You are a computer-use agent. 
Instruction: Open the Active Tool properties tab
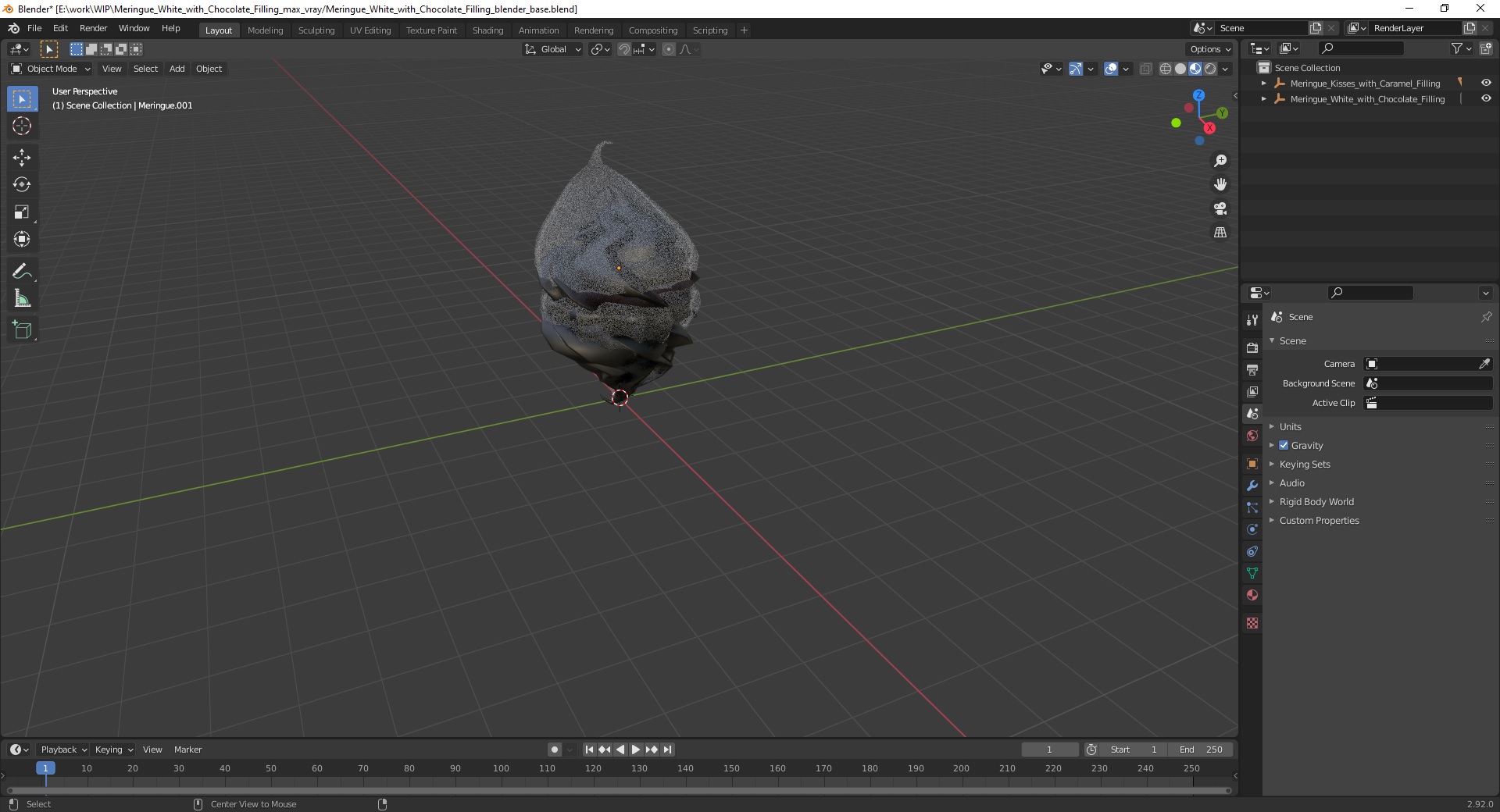tap(1252, 319)
